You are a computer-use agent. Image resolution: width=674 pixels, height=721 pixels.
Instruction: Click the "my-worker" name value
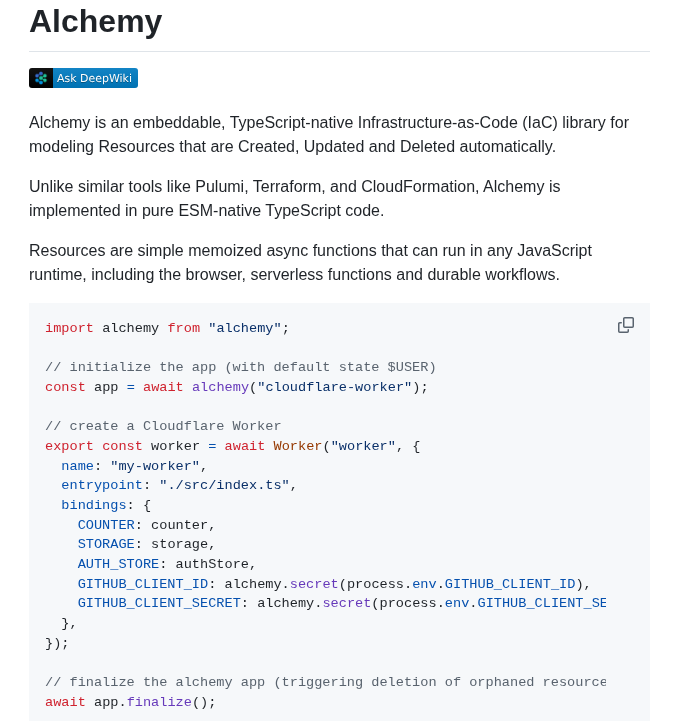pyautogui.click(x=155, y=466)
